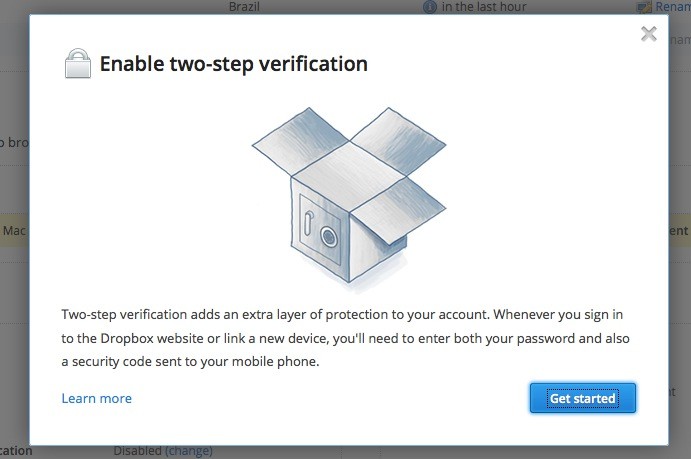This screenshot has width=691, height=459.
Task: Select the 'Enable two-step verification' heading
Action: (x=233, y=65)
